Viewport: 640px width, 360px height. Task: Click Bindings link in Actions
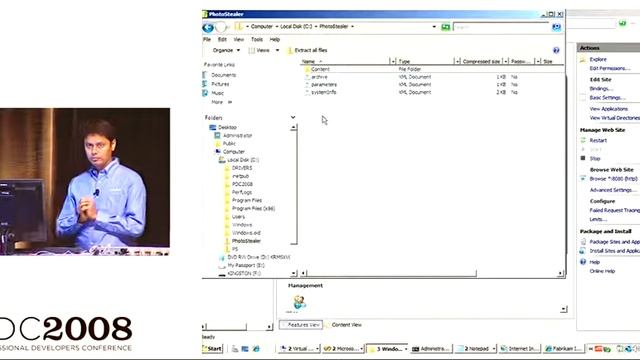[601, 89]
